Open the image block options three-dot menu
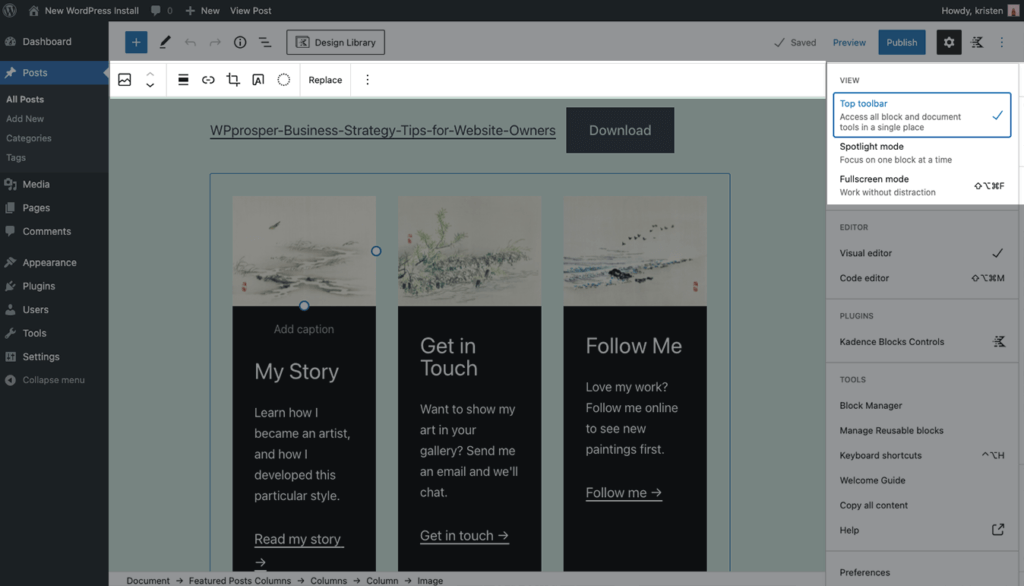 click(x=367, y=80)
